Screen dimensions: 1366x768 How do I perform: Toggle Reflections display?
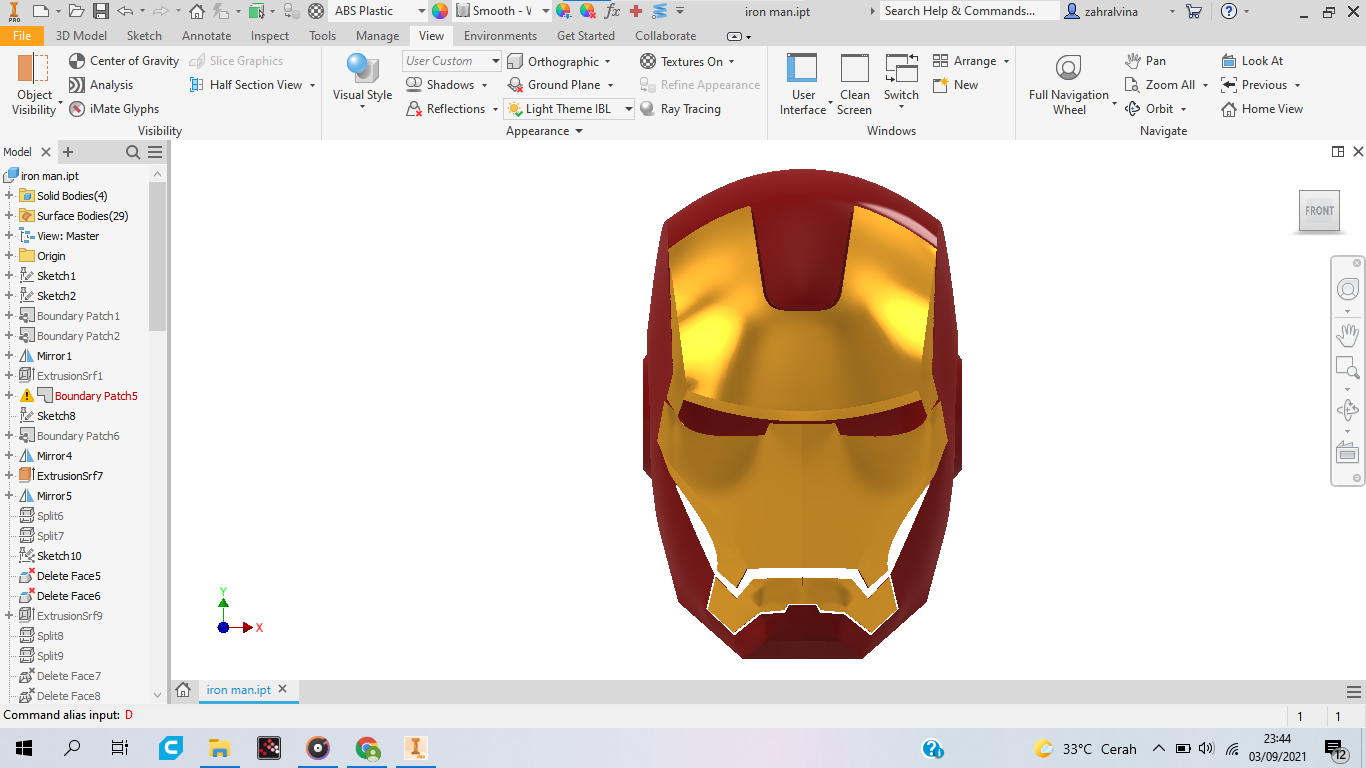(446, 109)
